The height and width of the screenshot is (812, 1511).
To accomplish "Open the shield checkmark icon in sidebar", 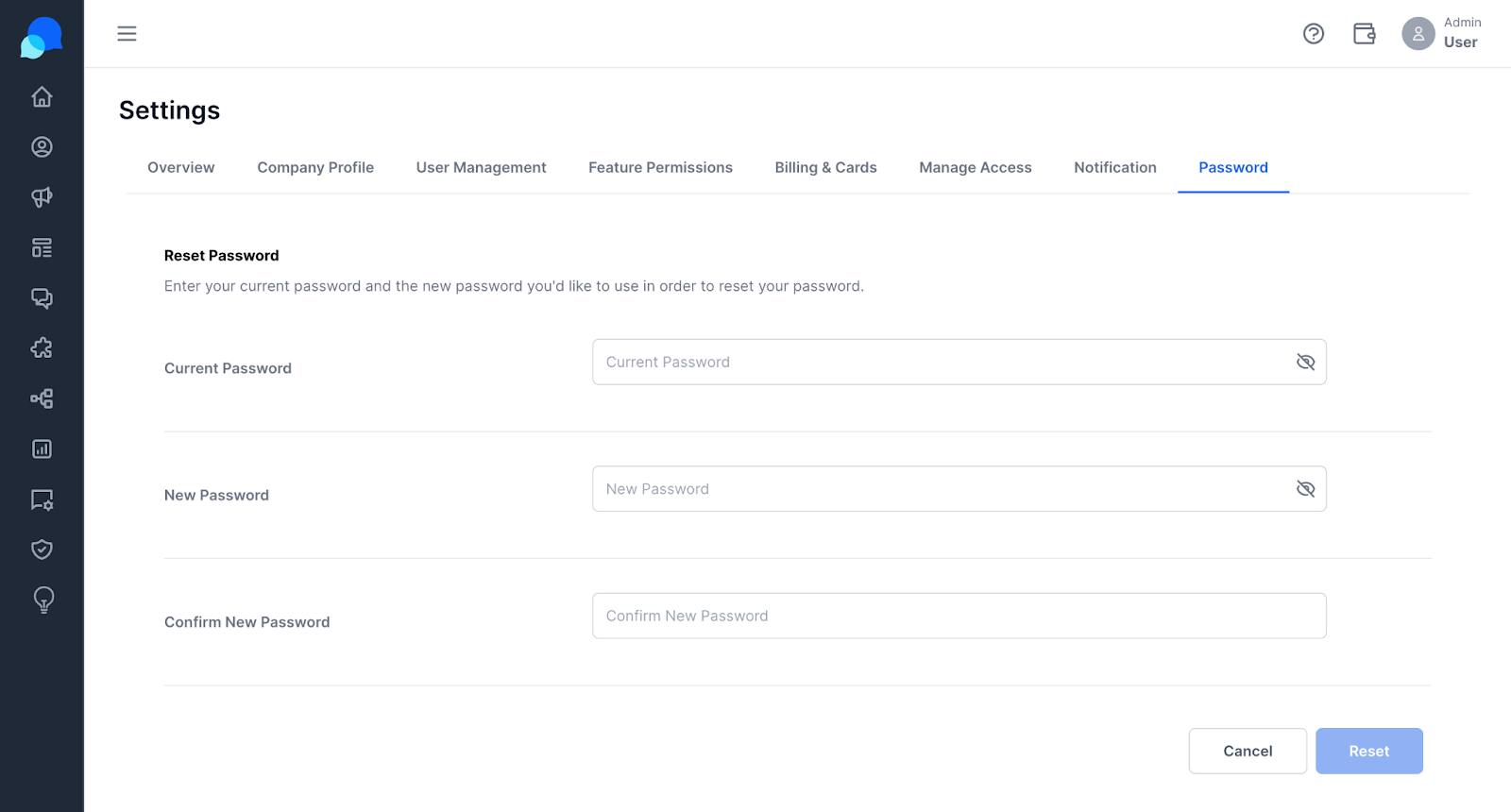I will [42, 550].
